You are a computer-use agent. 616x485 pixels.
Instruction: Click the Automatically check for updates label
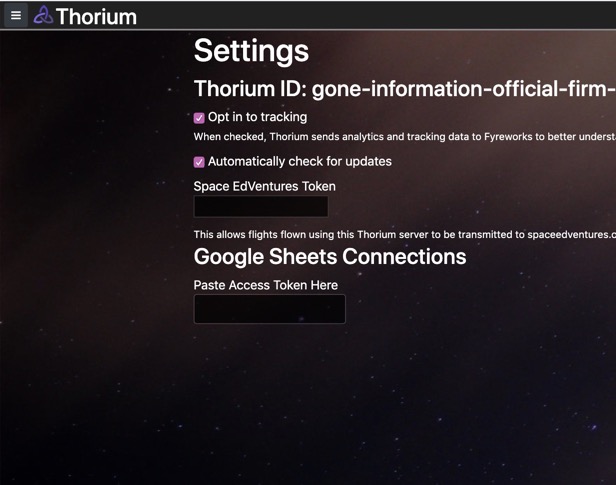(x=300, y=161)
